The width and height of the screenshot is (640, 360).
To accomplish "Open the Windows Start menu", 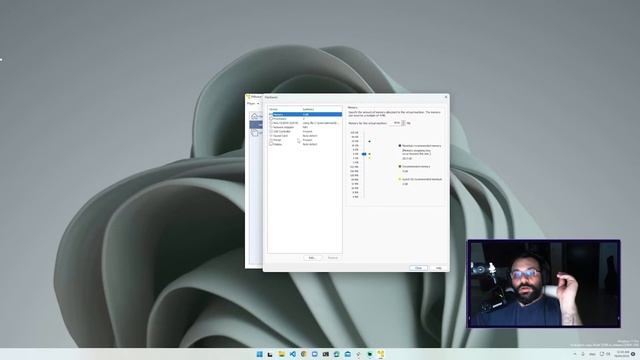I will coord(259,354).
